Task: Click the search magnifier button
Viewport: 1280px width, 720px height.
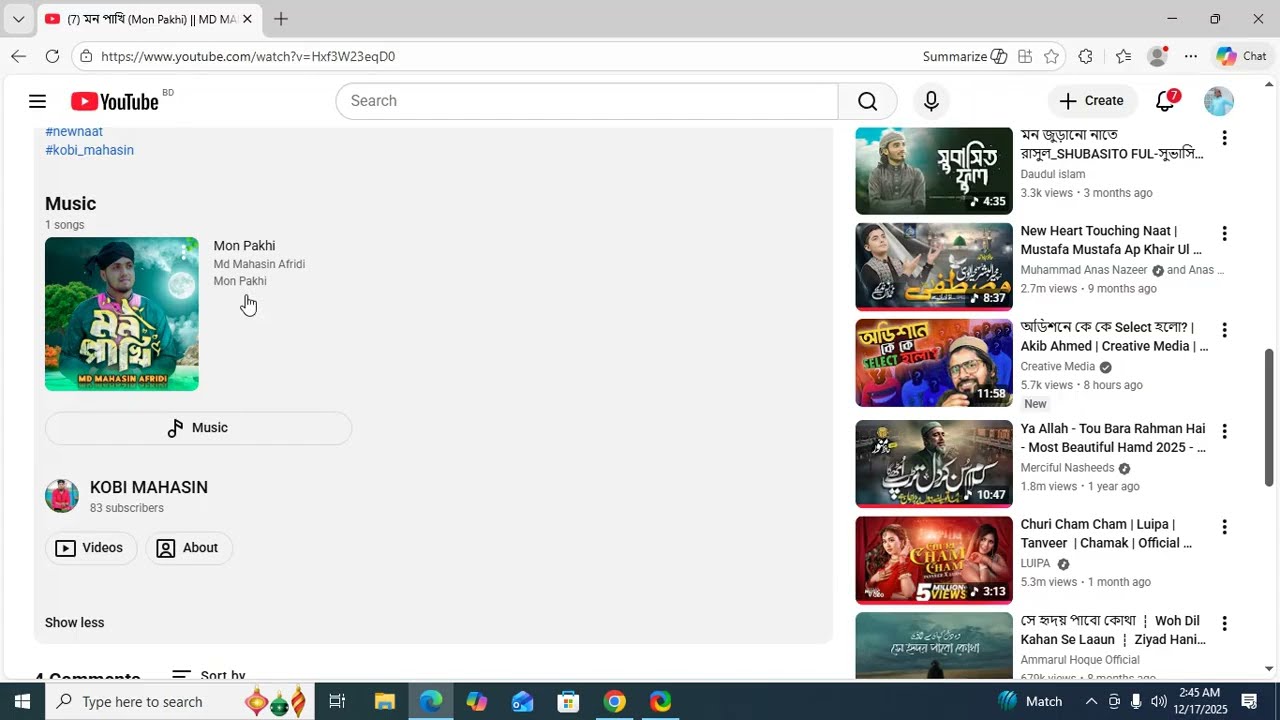Action: pyautogui.click(x=867, y=101)
